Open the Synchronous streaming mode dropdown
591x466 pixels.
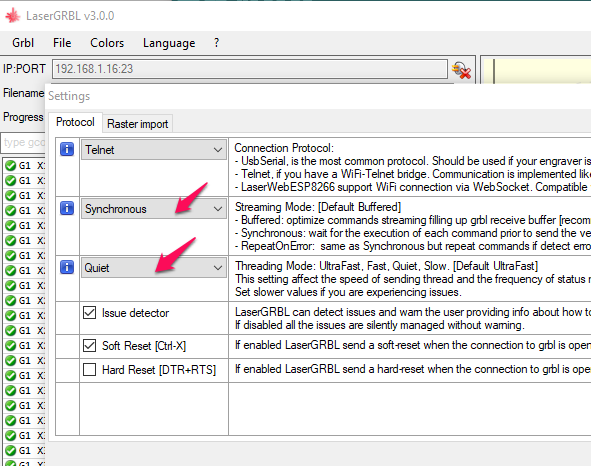coord(154,208)
